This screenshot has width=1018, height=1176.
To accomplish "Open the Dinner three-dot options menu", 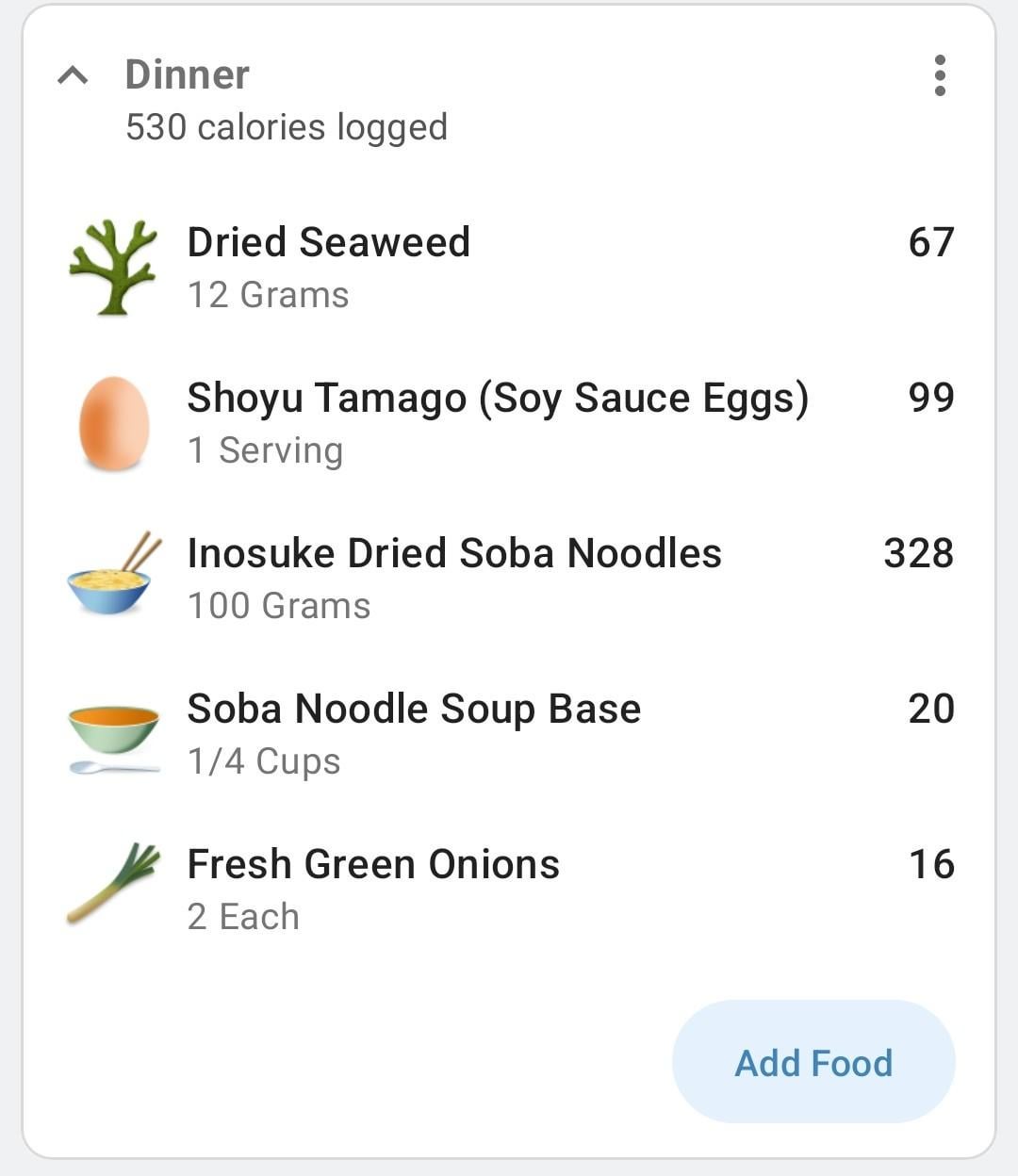I will coord(939,75).
